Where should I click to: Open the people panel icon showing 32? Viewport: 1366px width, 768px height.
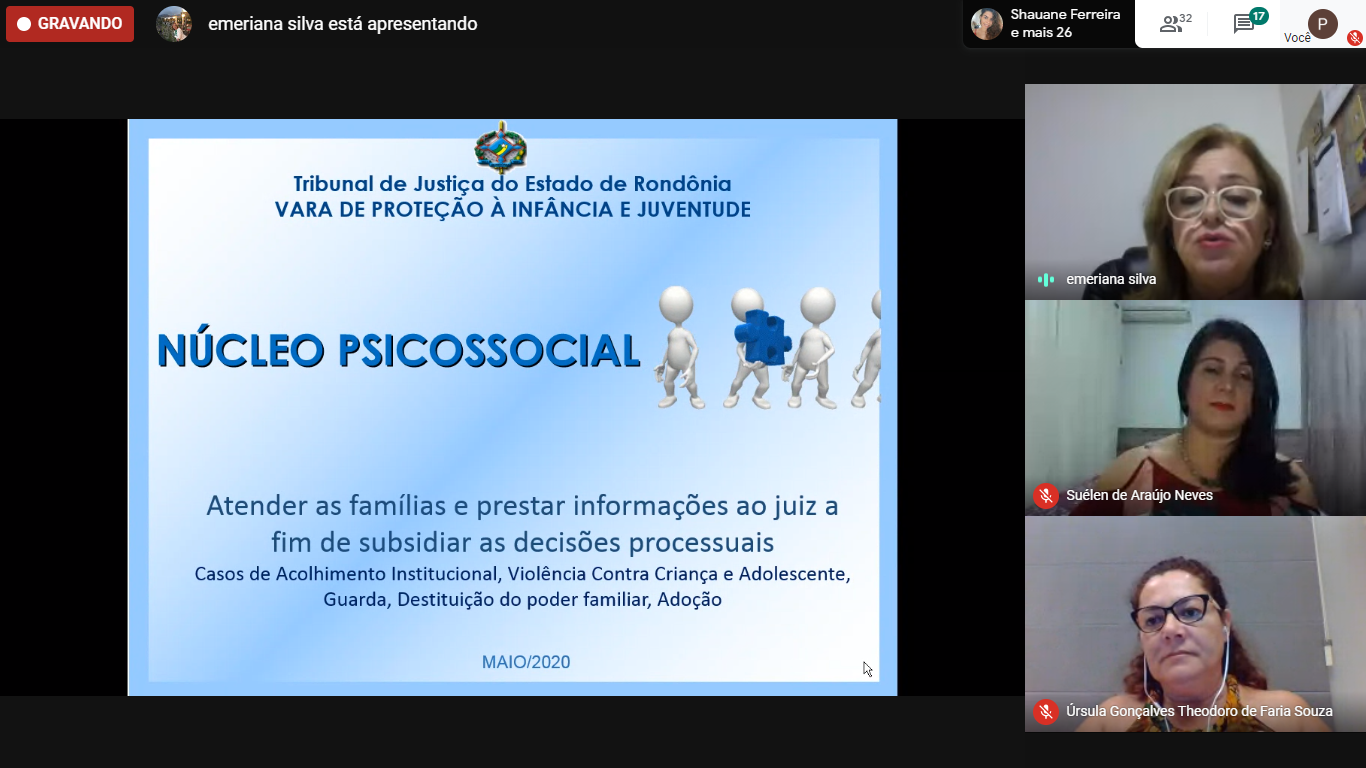tap(1175, 24)
